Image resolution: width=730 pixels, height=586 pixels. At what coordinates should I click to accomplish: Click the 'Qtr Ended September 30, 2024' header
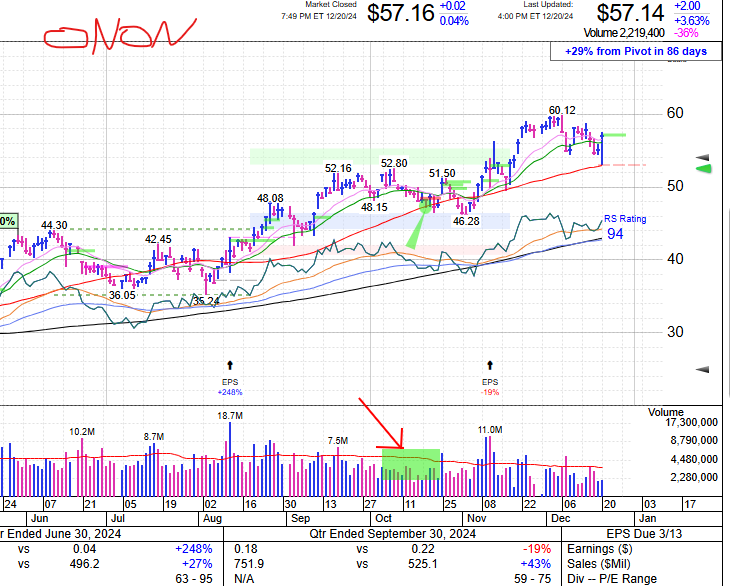[x=392, y=534]
